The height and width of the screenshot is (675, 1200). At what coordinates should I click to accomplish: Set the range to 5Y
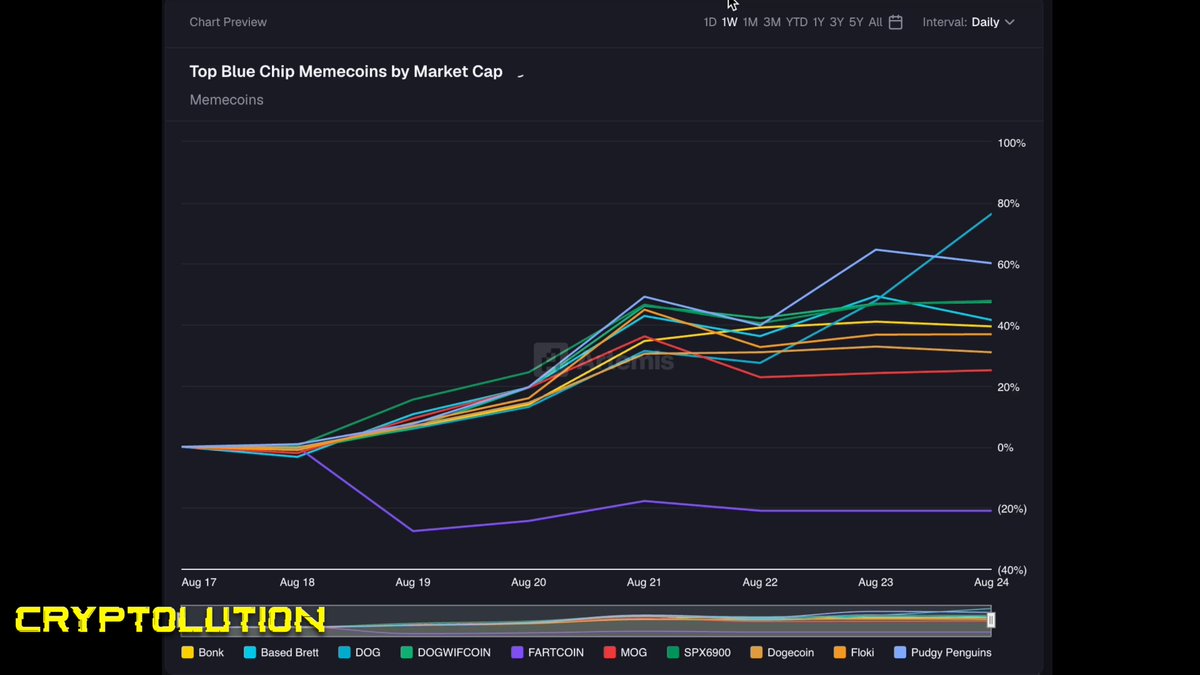coord(856,22)
